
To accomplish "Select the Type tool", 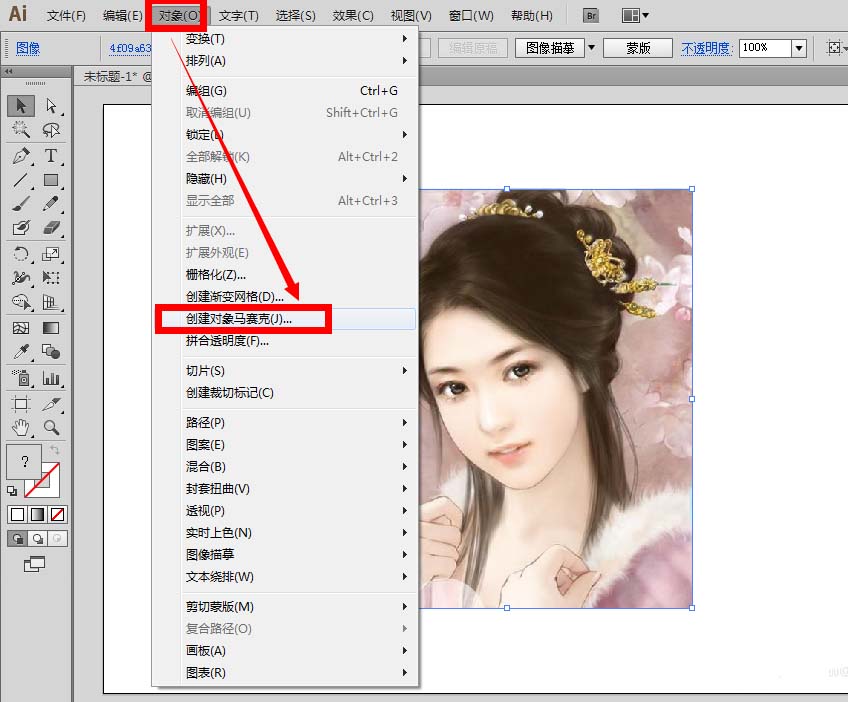I will tap(51, 156).
